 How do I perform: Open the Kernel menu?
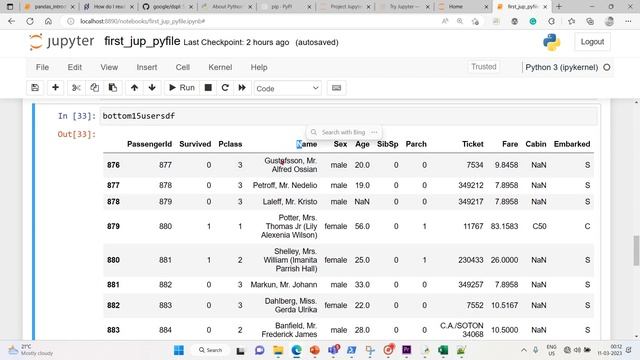coord(220,67)
